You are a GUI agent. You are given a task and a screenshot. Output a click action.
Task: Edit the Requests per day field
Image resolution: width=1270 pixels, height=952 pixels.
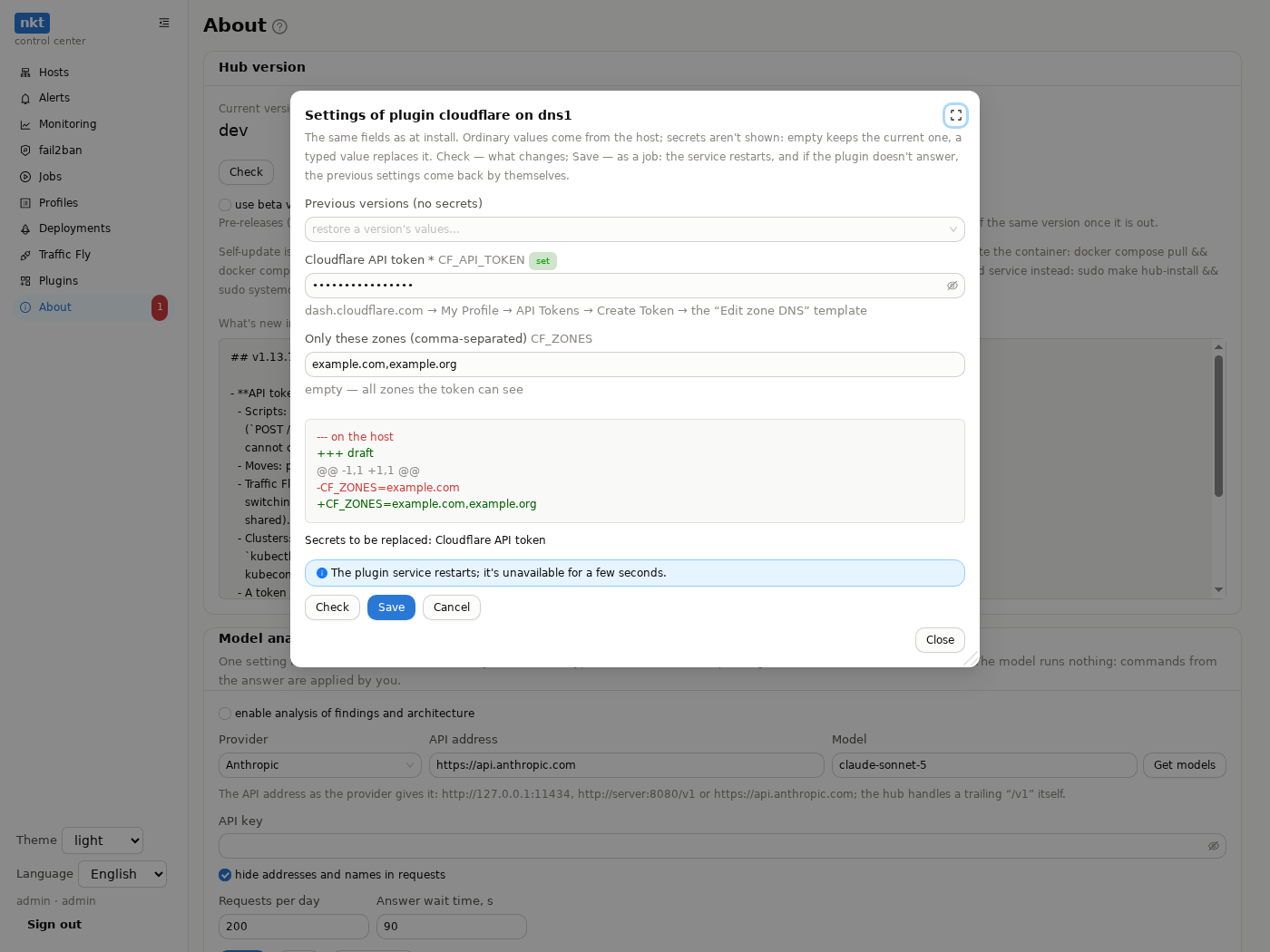pos(294,927)
